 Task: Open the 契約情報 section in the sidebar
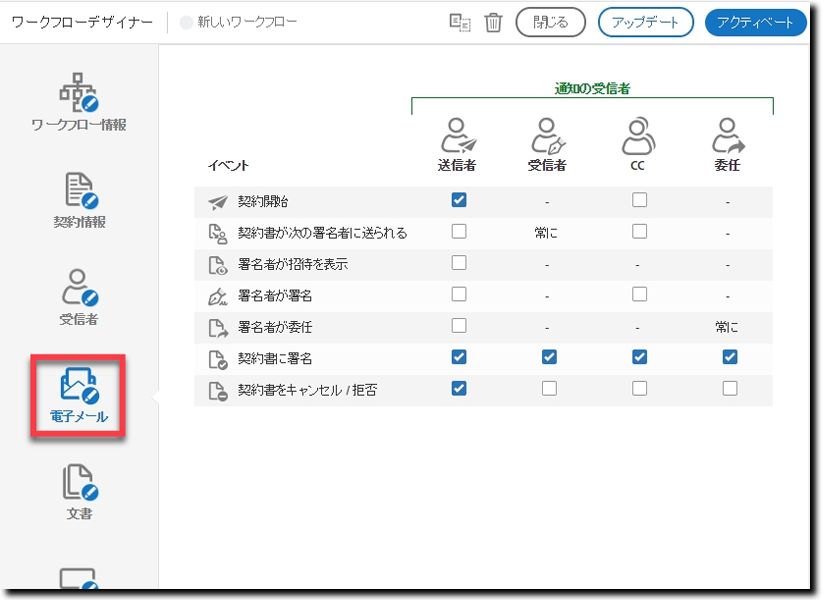(79, 200)
